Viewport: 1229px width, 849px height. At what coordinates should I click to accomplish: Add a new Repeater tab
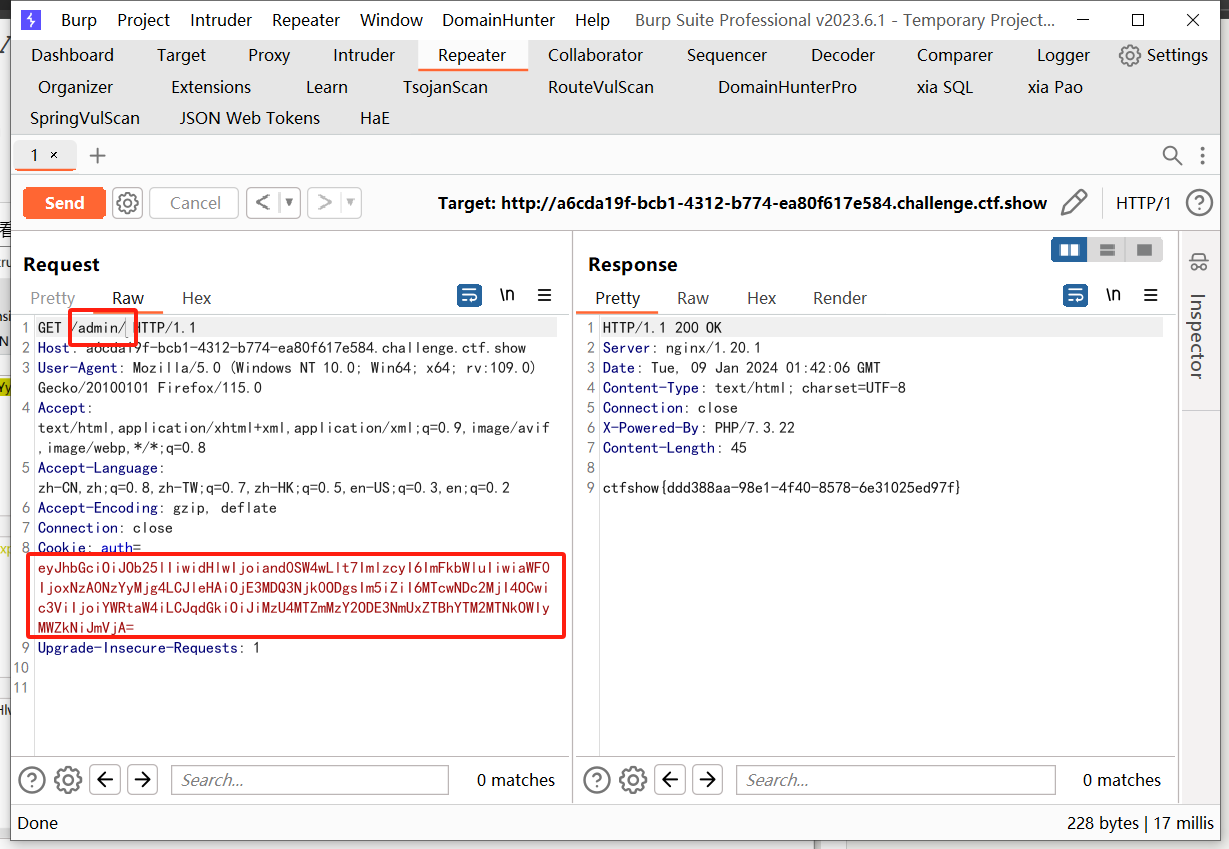[x=97, y=155]
